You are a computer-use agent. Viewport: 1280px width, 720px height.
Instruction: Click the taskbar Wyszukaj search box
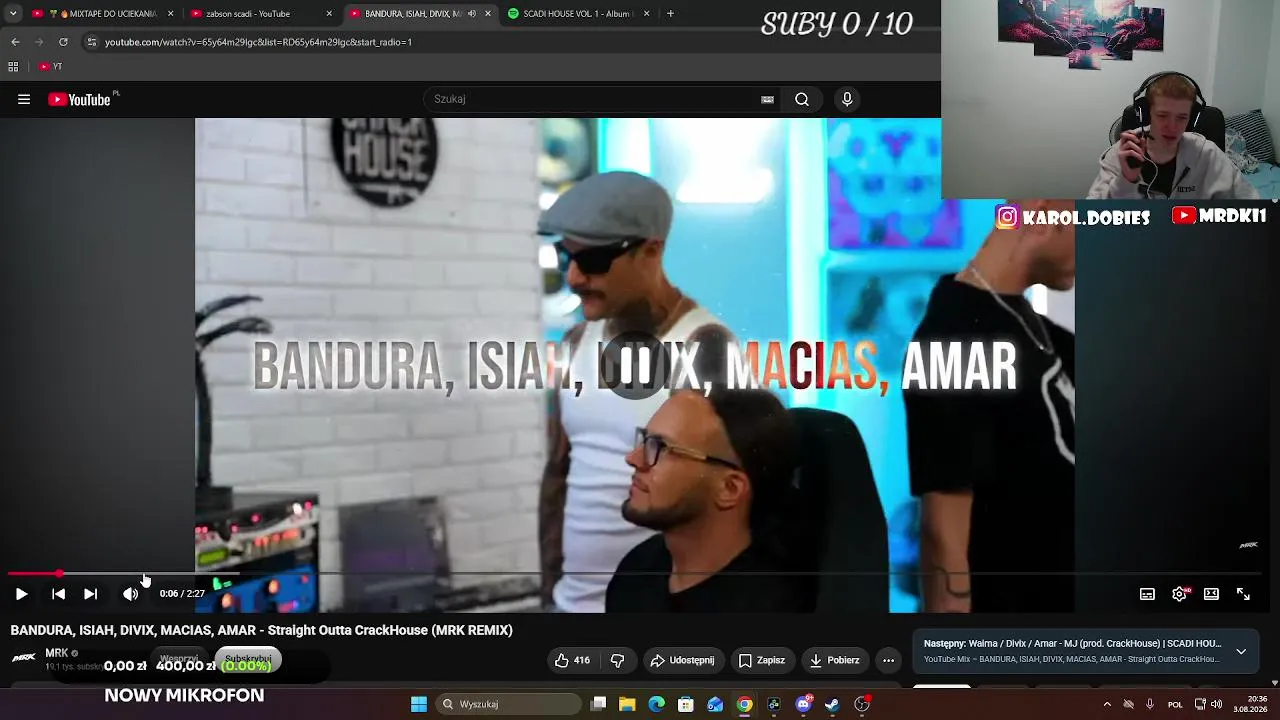pyautogui.click(x=508, y=704)
